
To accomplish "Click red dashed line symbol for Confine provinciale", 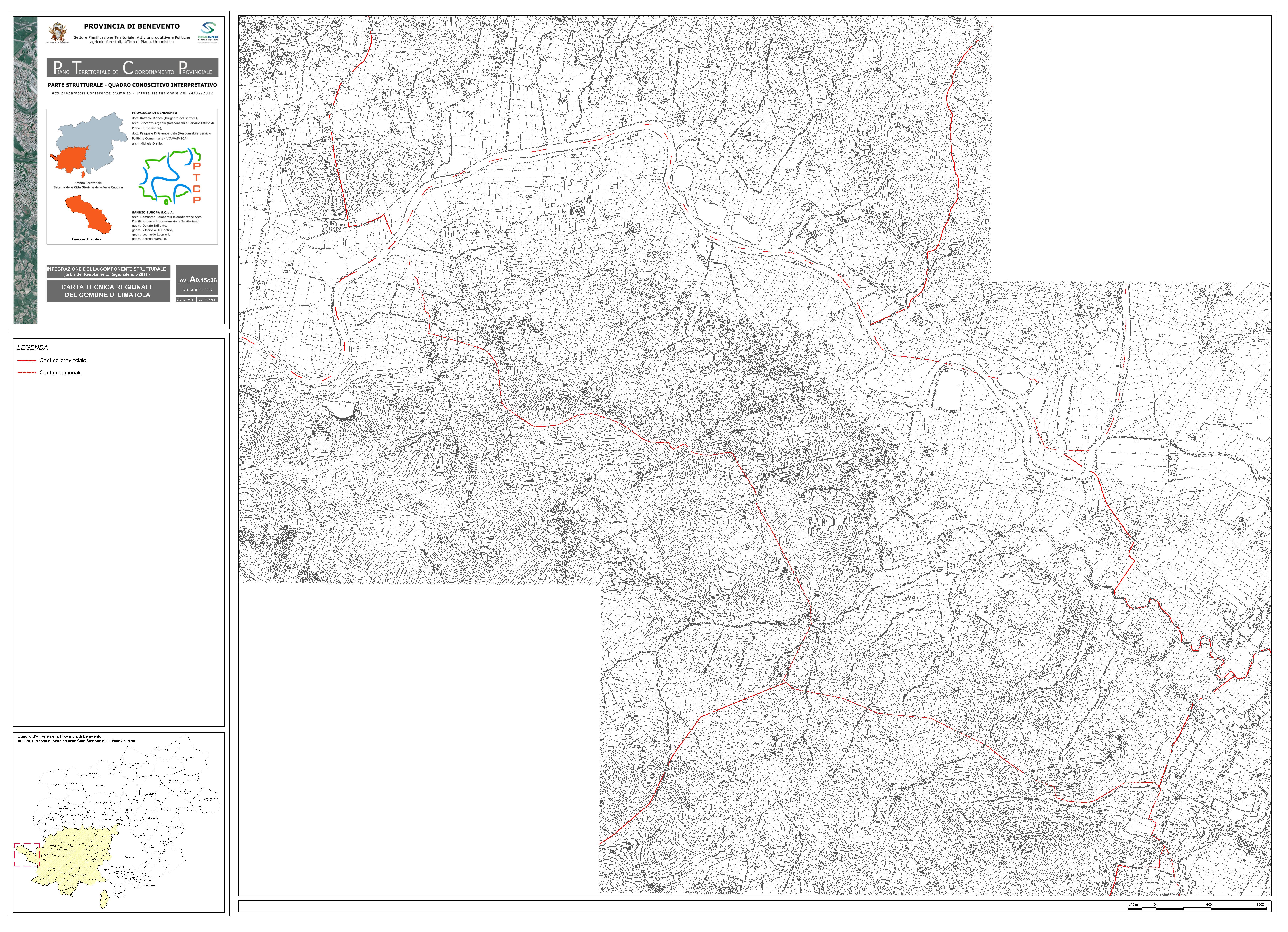I will pos(27,361).
